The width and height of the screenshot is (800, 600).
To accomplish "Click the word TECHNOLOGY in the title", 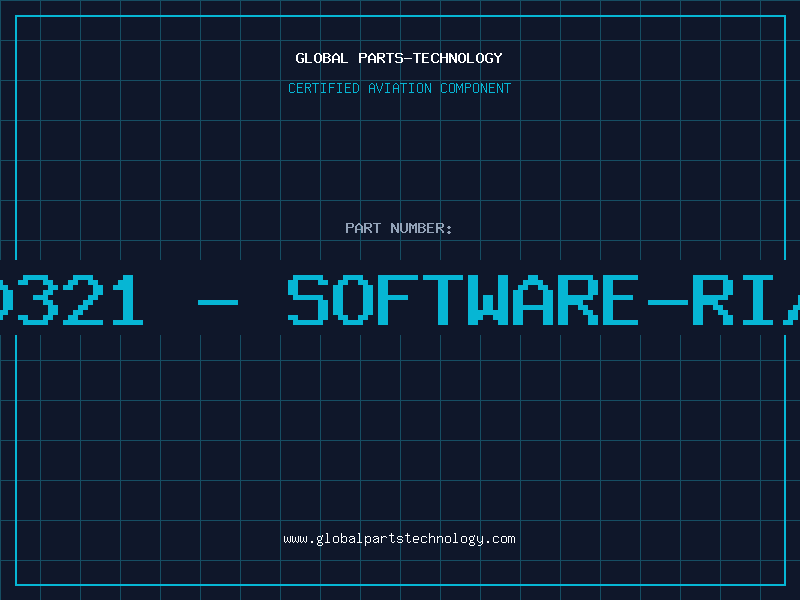I will point(457,59).
